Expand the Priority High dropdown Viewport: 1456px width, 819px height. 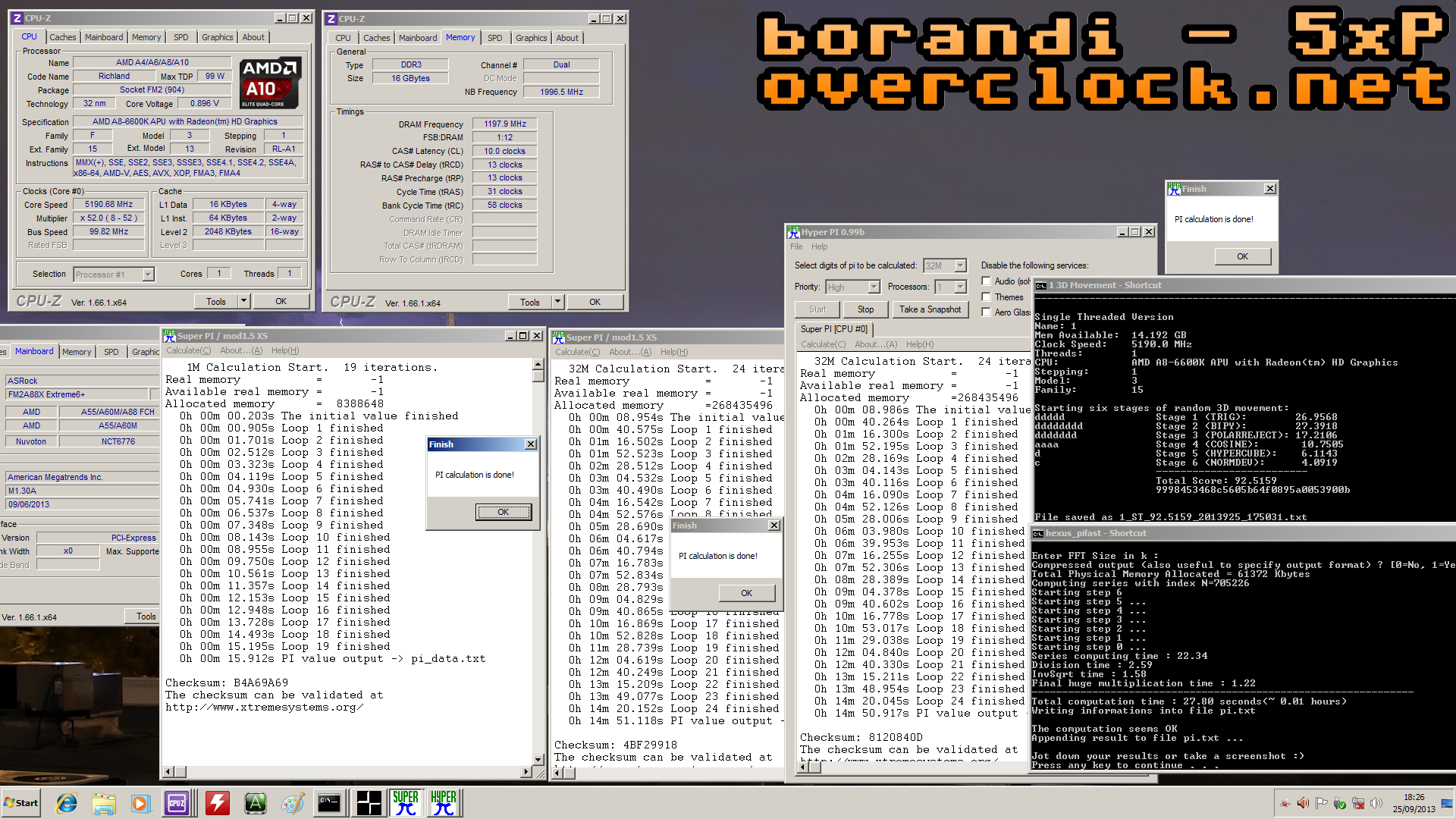click(x=874, y=287)
